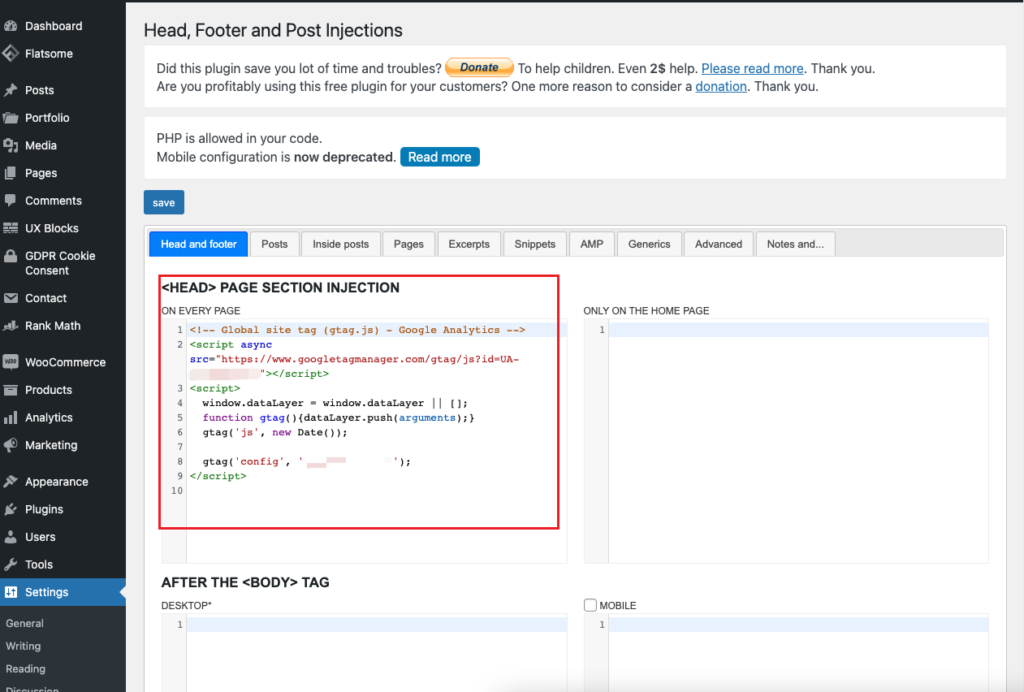Click the Pages icon in sidebar
This screenshot has width=1024, height=692.
click(x=10, y=173)
